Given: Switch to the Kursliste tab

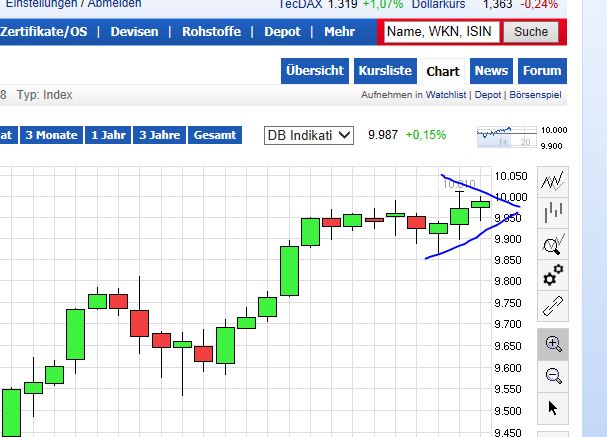Looking at the screenshot, I should click(x=384, y=71).
